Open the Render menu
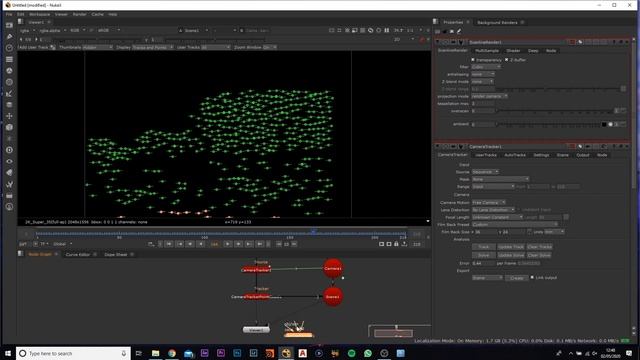Image resolution: width=640 pixels, height=360 pixels. 80,14
